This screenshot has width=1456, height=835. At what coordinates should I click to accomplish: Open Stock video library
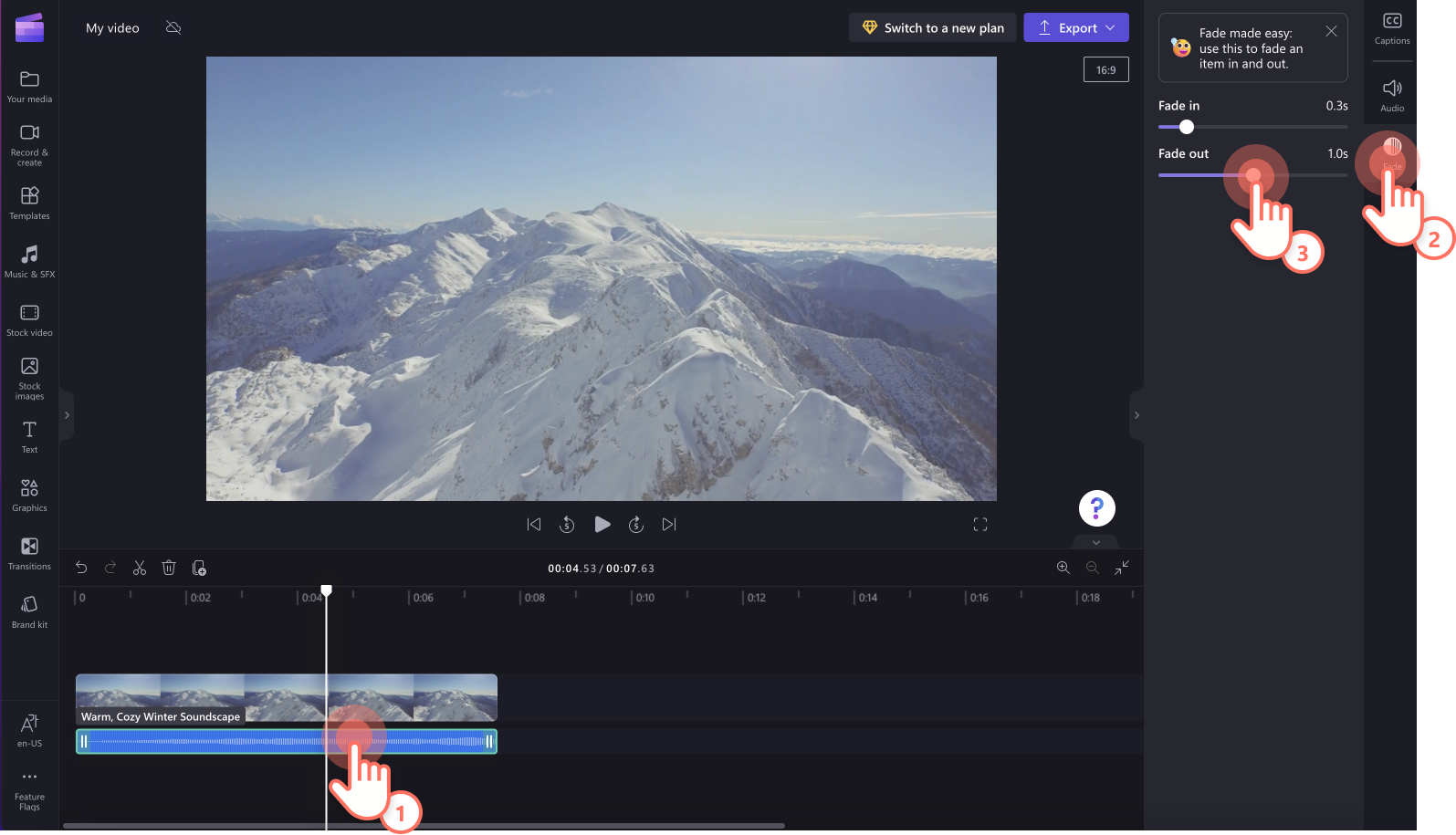pyautogui.click(x=29, y=319)
